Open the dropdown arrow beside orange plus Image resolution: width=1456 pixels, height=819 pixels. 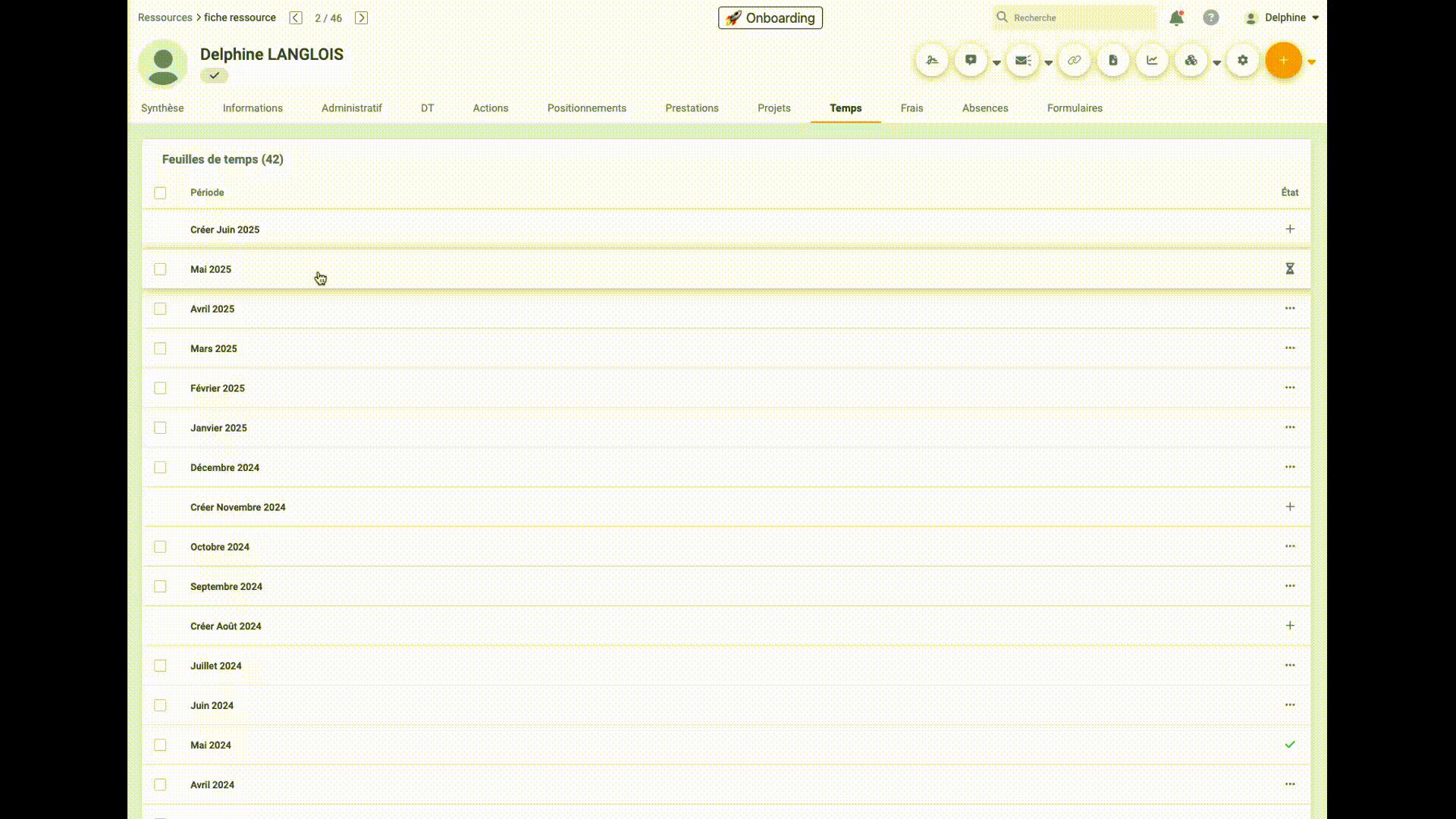click(1312, 62)
